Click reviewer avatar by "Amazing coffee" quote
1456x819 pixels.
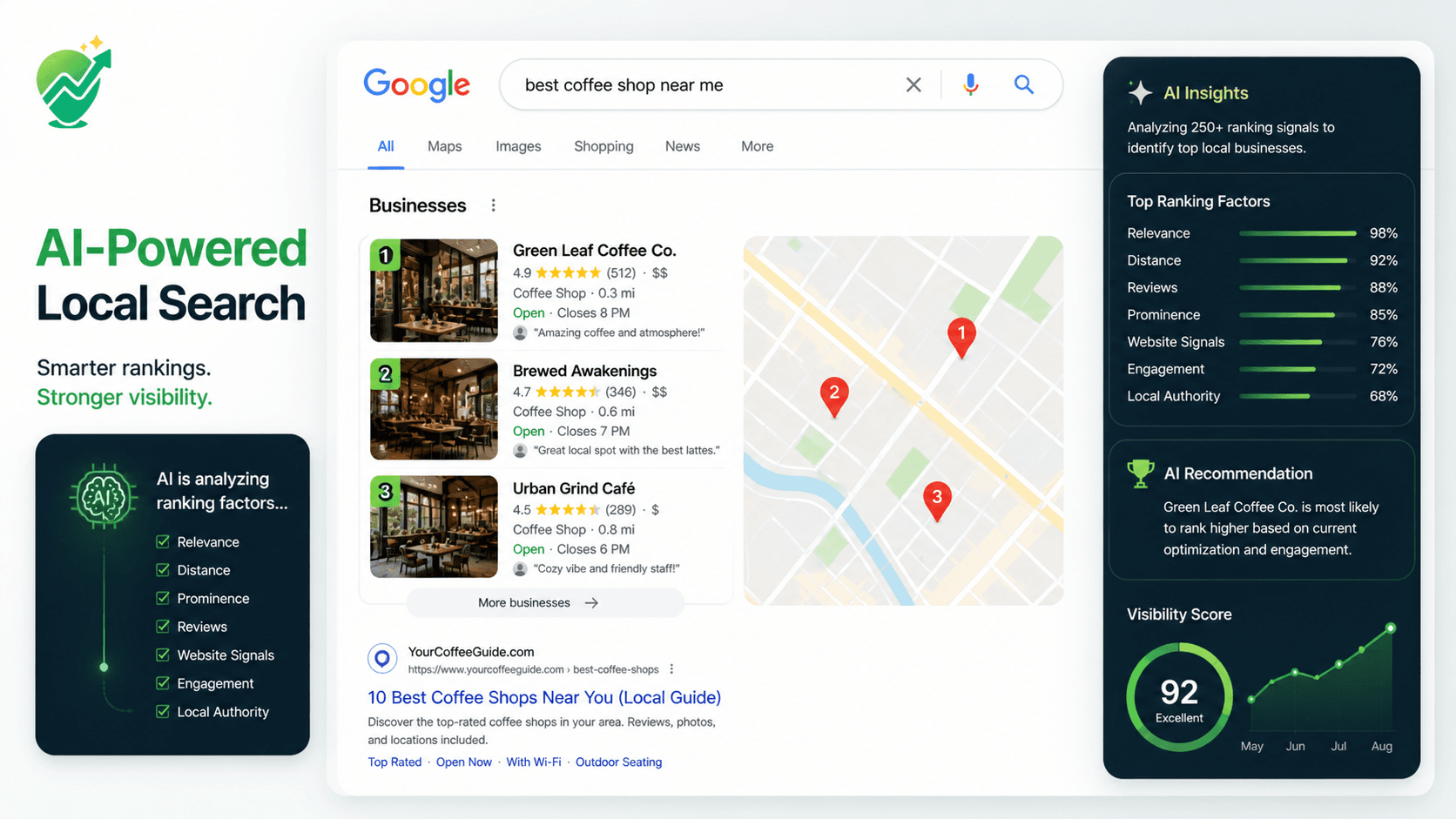pyautogui.click(x=520, y=332)
